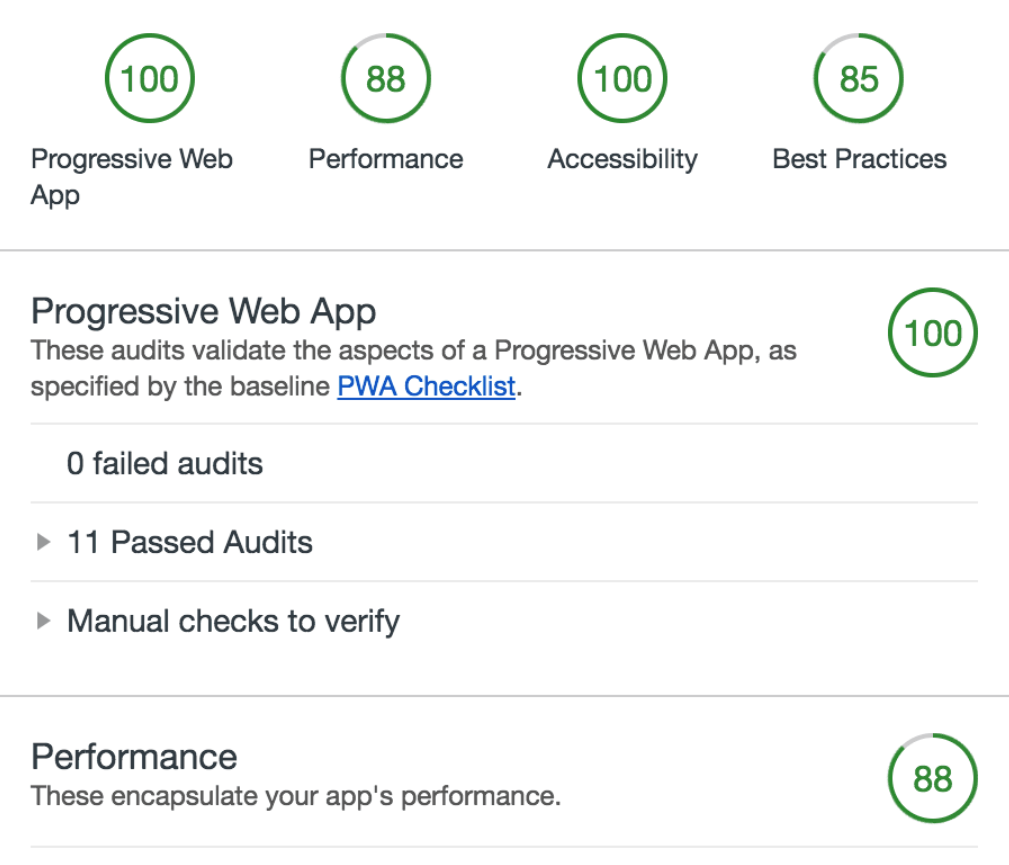Click the Performance section heading
The width and height of the screenshot is (1009, 865).
134,757
